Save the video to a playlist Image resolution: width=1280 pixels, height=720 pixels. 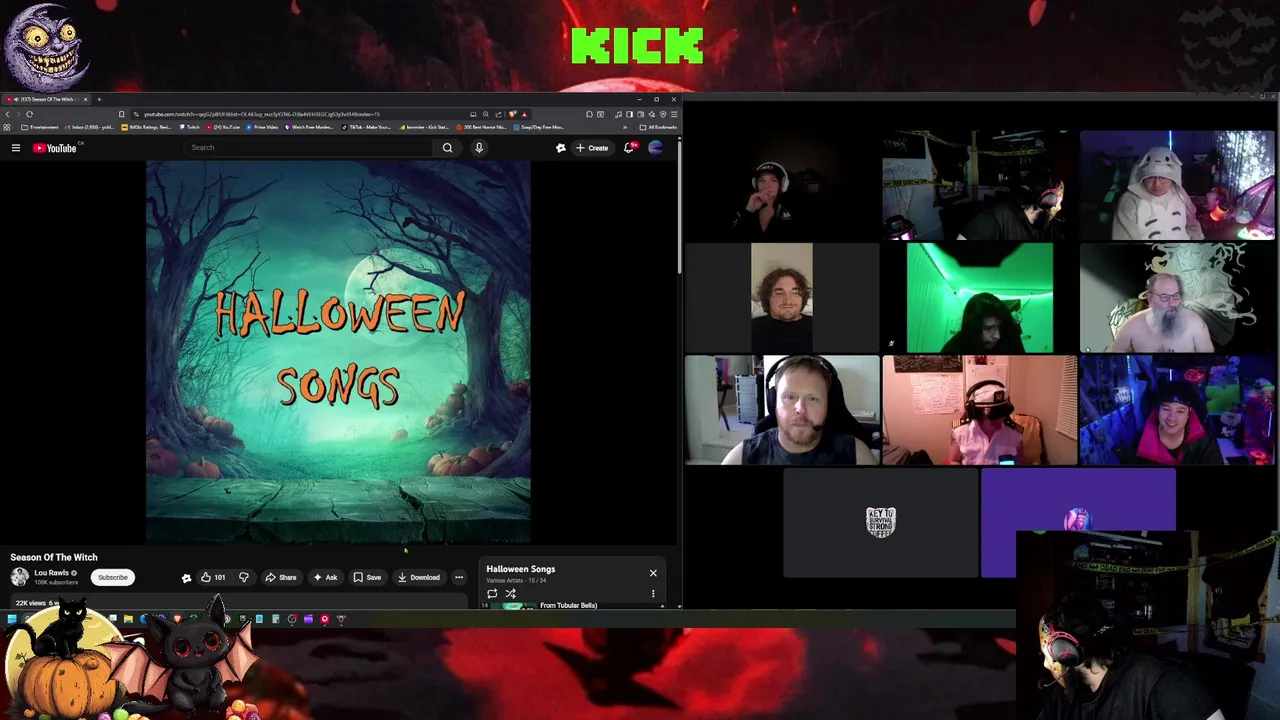367,577
